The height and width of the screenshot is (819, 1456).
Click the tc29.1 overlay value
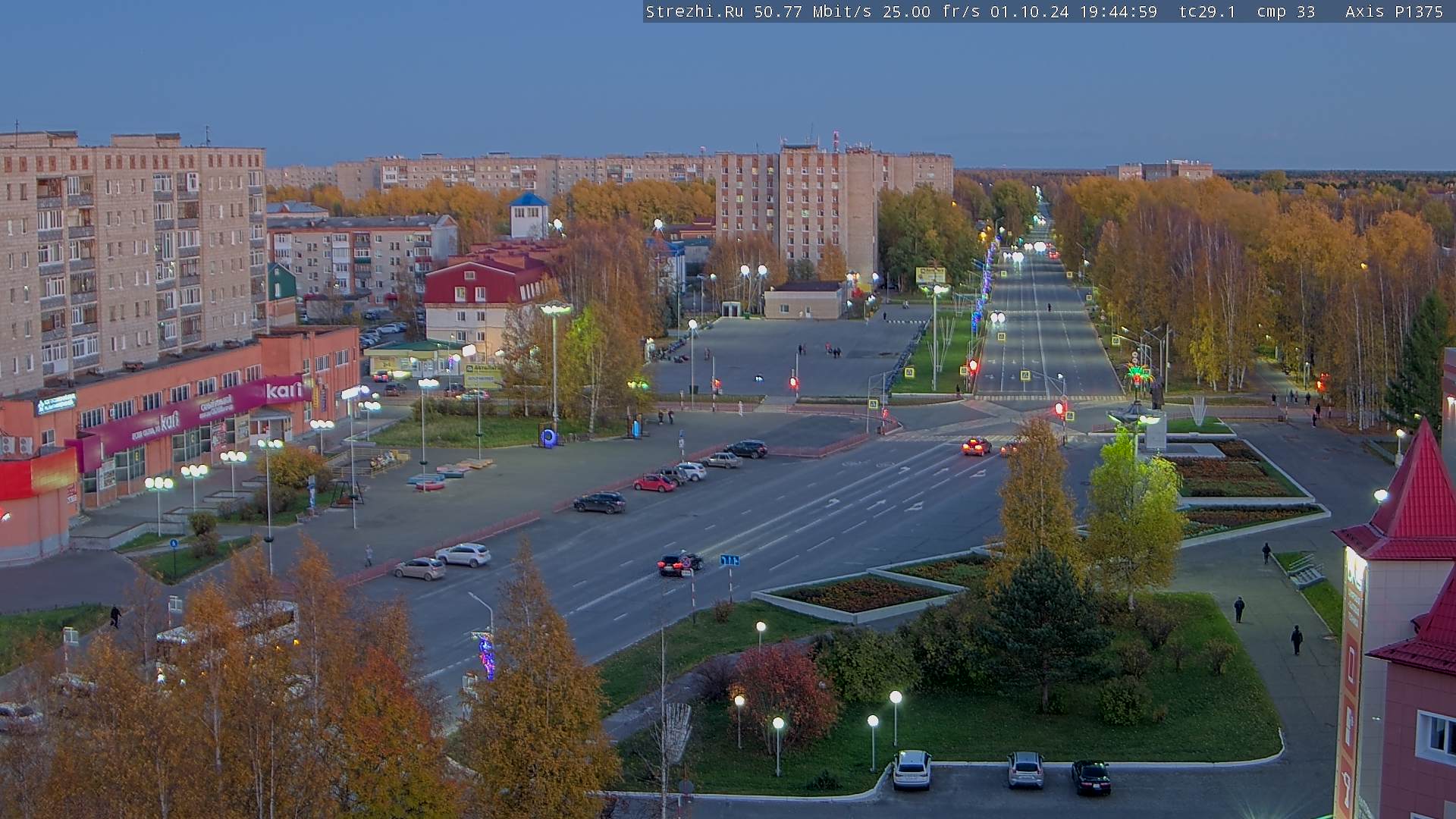[1207, 12]
